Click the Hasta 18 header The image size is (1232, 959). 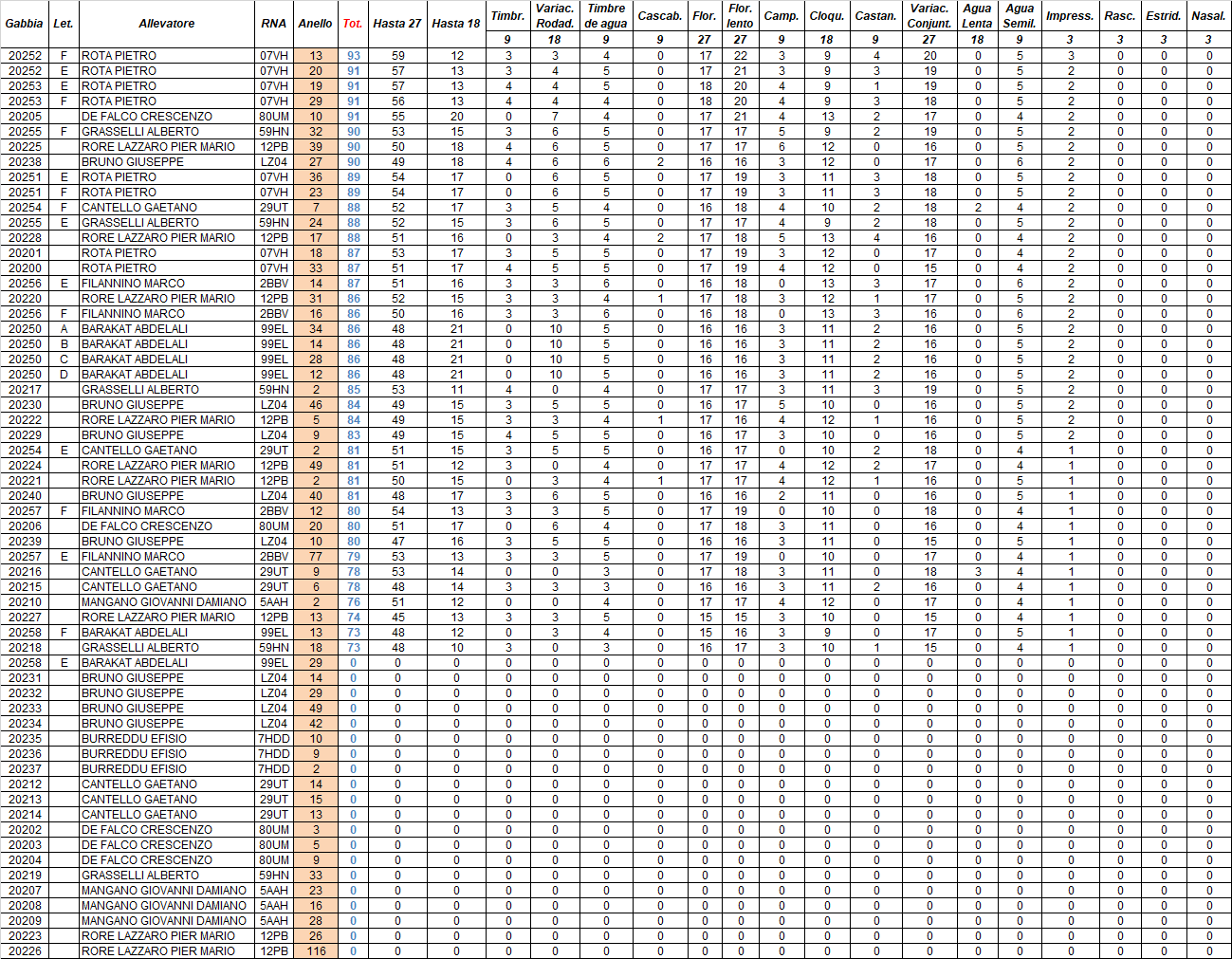click(x=456, y=24)
